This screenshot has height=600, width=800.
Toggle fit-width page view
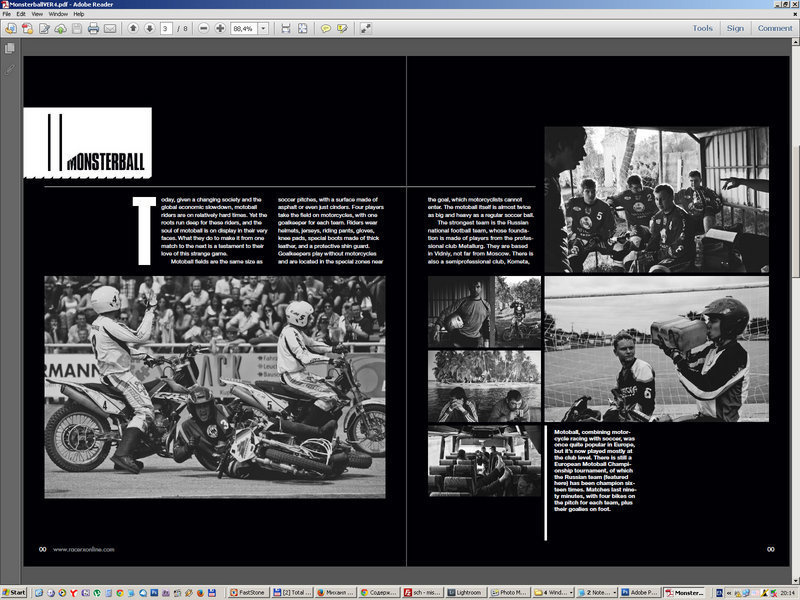coord(285,31)
